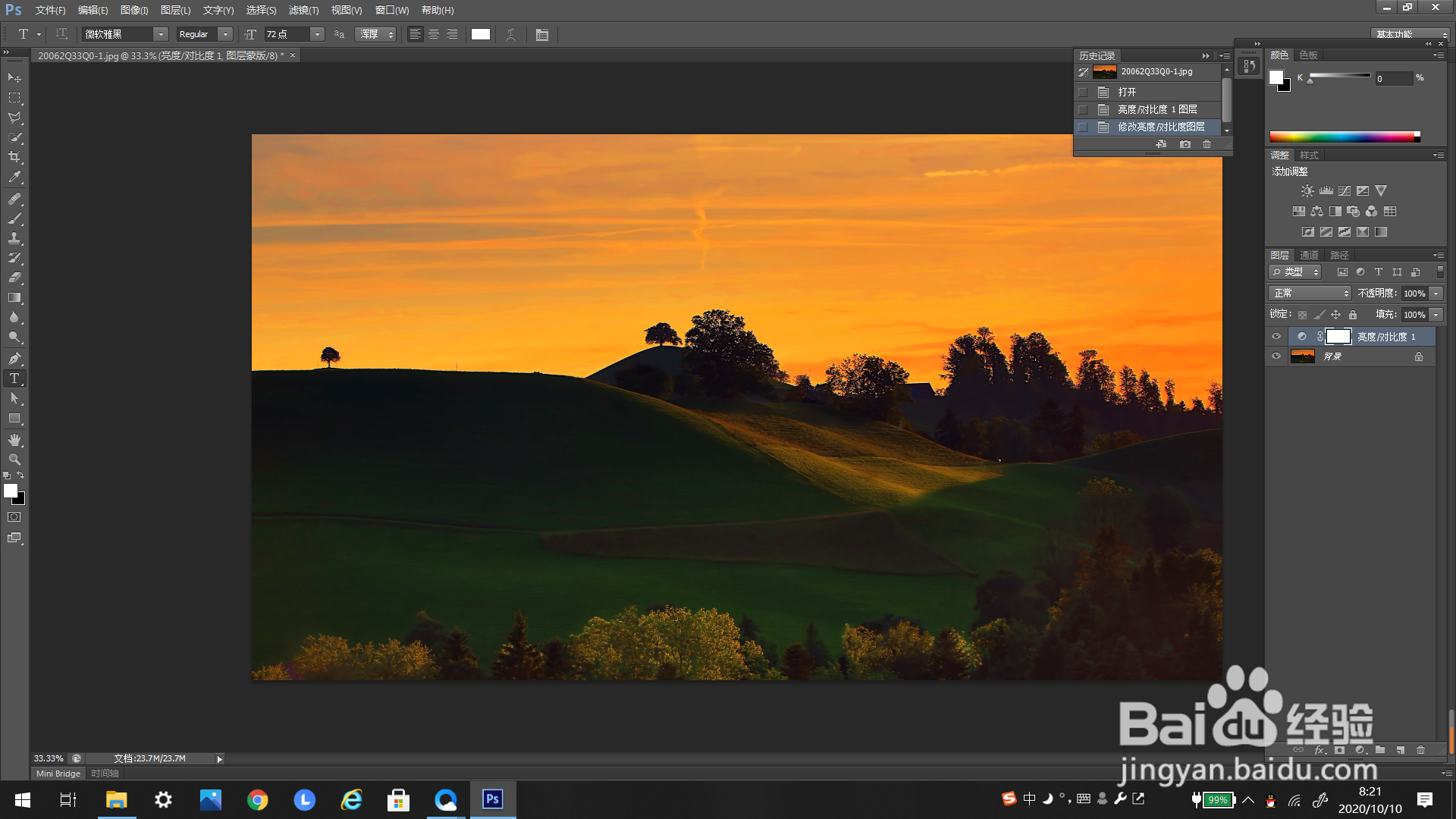
Task: Select the Brush tool
Action: (x=14, y=218)
